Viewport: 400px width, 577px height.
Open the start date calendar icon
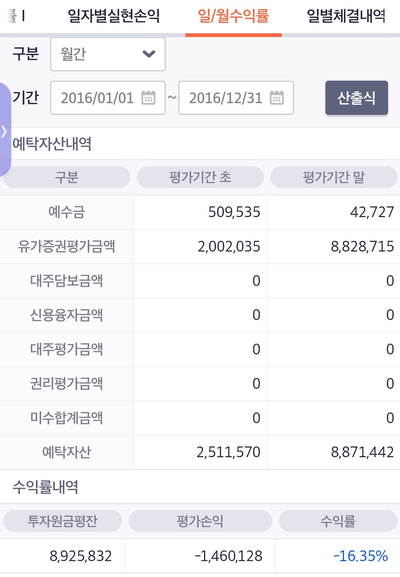point(148,98)
